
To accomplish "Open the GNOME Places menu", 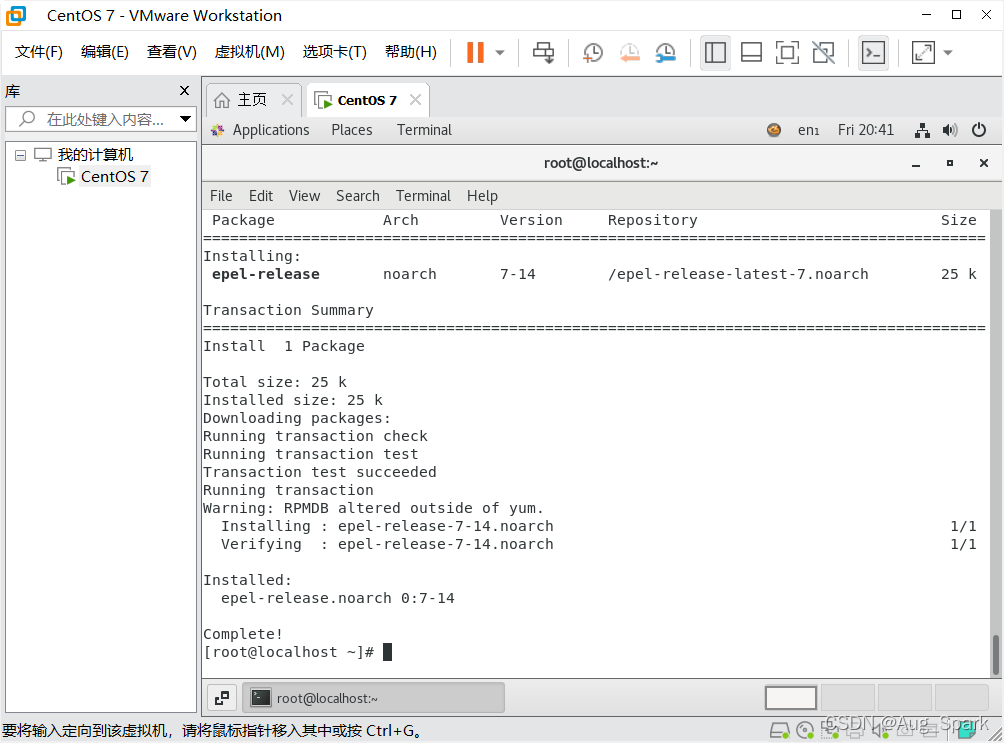I will point(352,130).
